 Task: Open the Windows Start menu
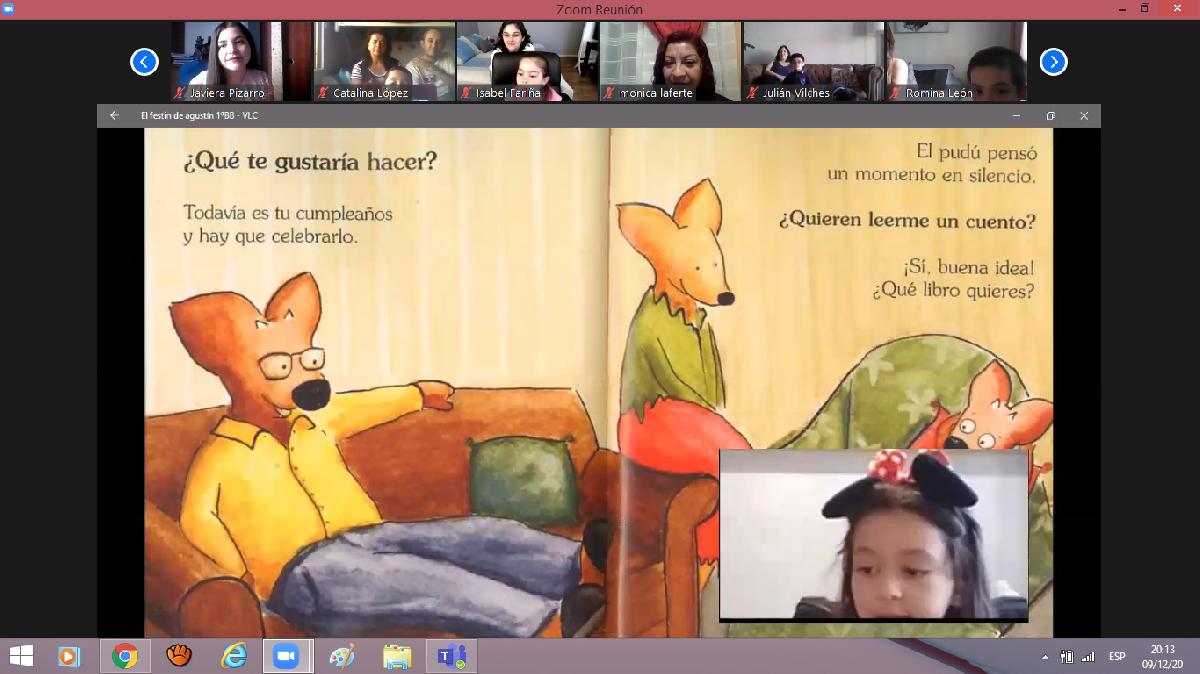[x=20, y=656]
